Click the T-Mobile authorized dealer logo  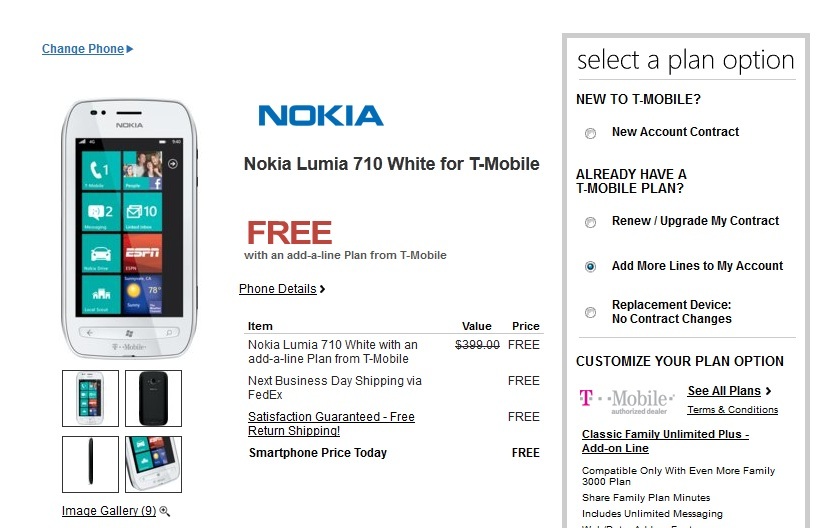[x=627, y=401]
